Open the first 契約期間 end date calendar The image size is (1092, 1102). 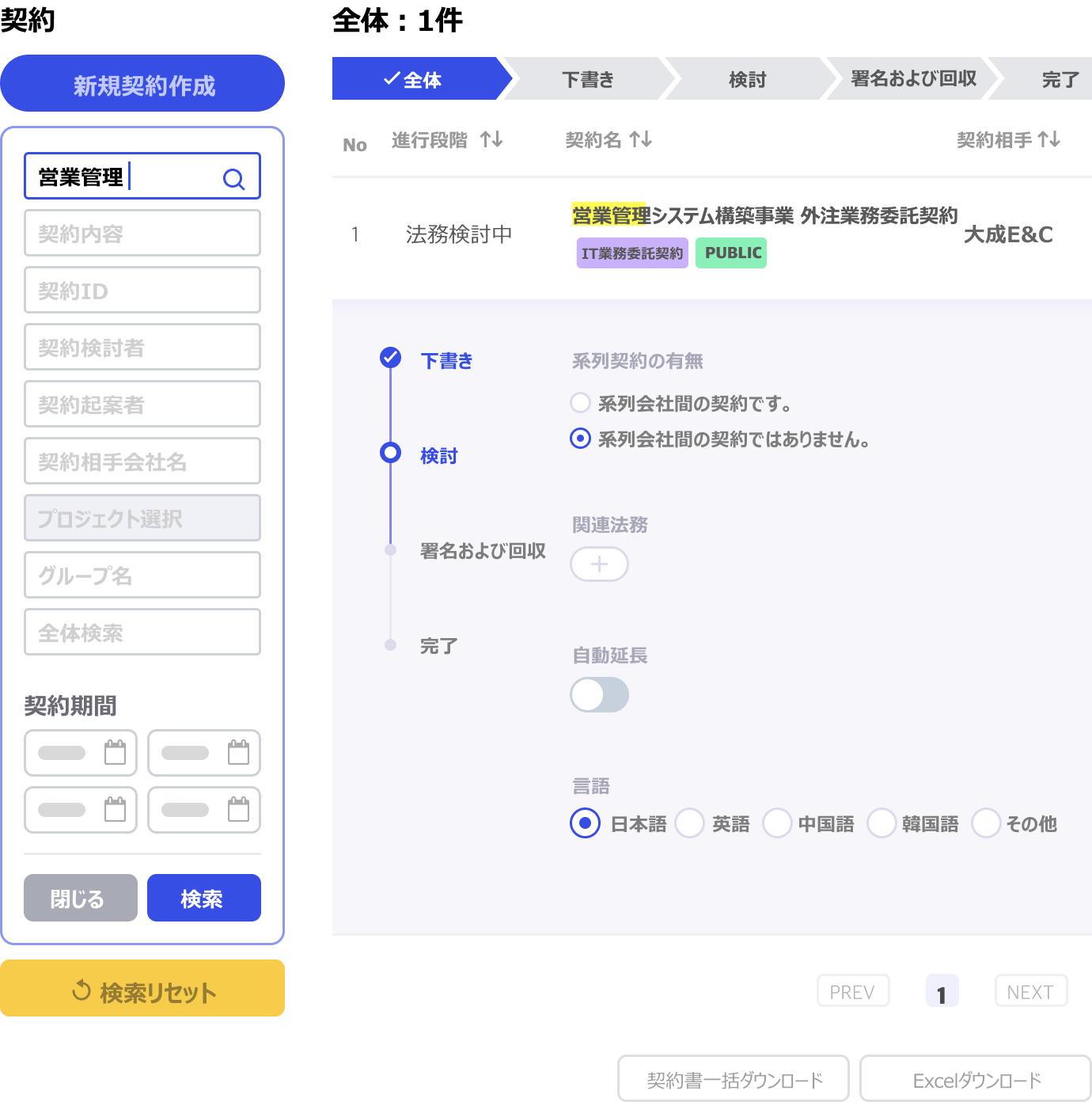(x=239, y=753)
